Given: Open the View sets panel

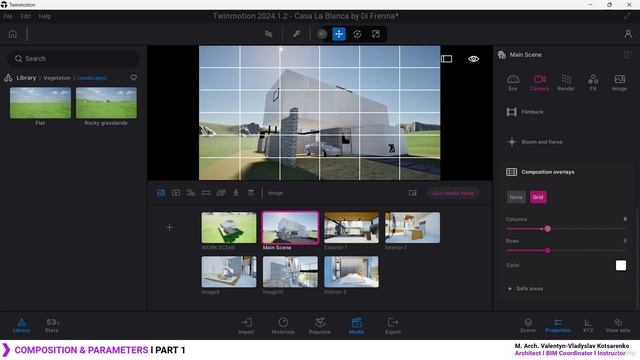Looking at the screenshot, I should pyautogui.click(x=618, y=326).
